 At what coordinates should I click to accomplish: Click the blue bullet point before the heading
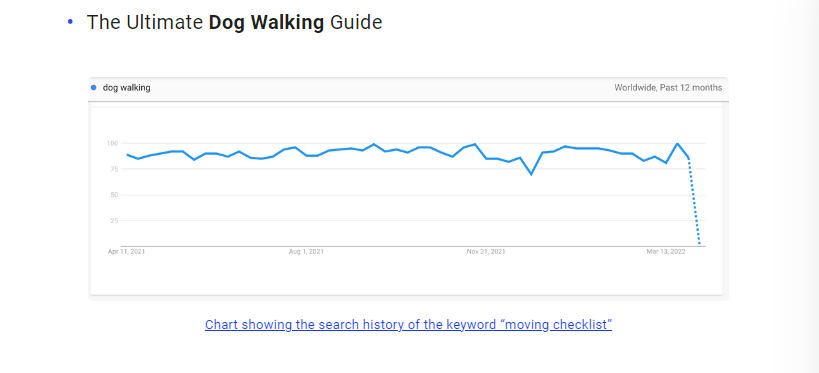click(71, 22)
